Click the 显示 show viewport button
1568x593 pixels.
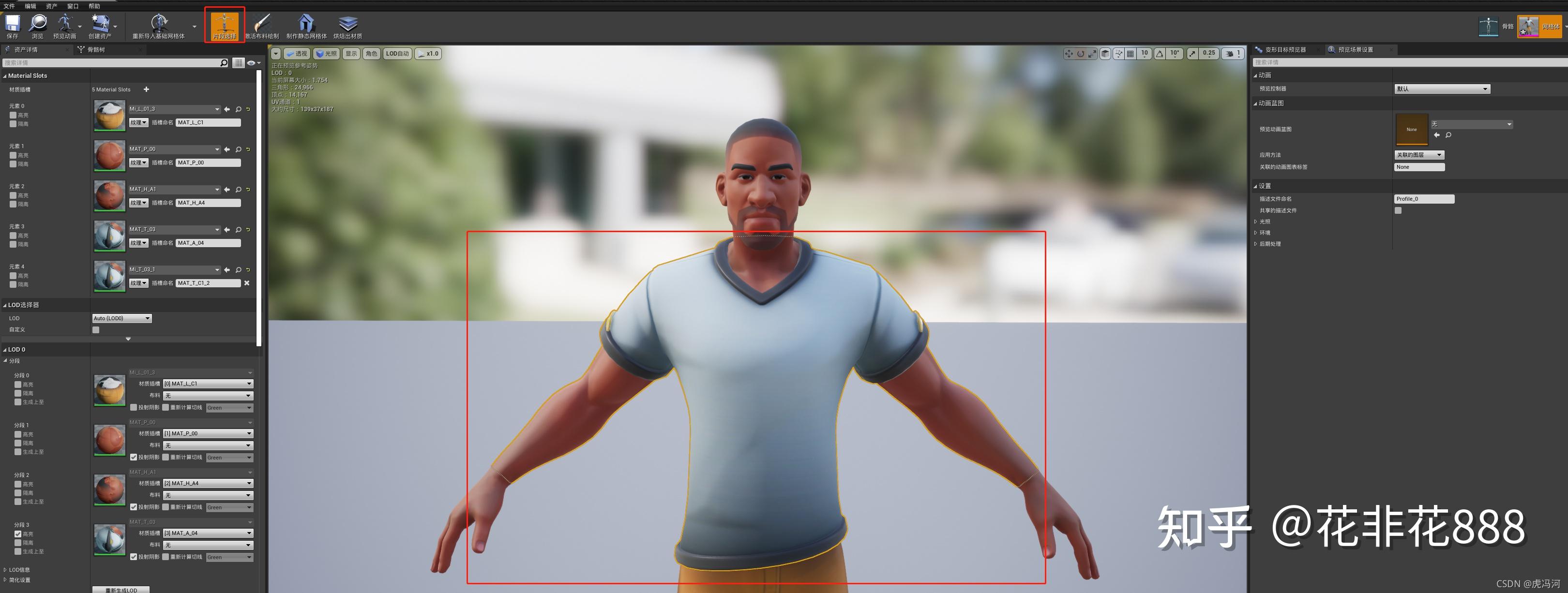pyautogui.click(x=351, y=54)
